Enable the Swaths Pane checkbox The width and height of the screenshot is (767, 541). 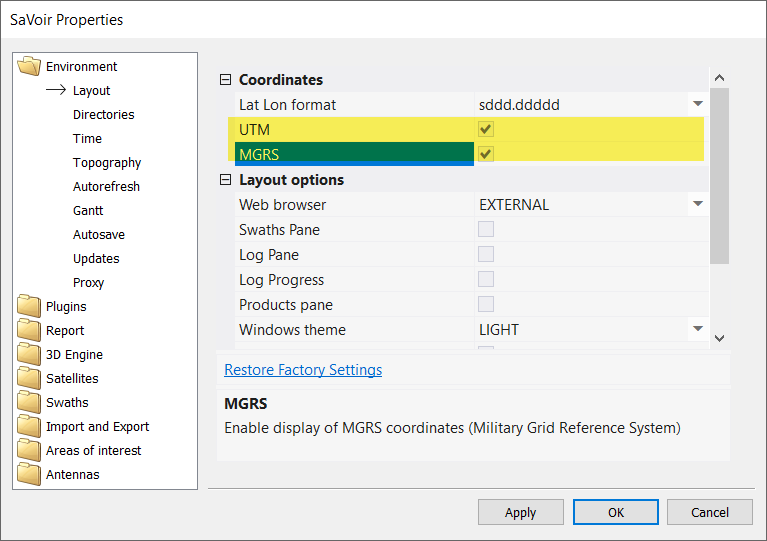point(486,229)
